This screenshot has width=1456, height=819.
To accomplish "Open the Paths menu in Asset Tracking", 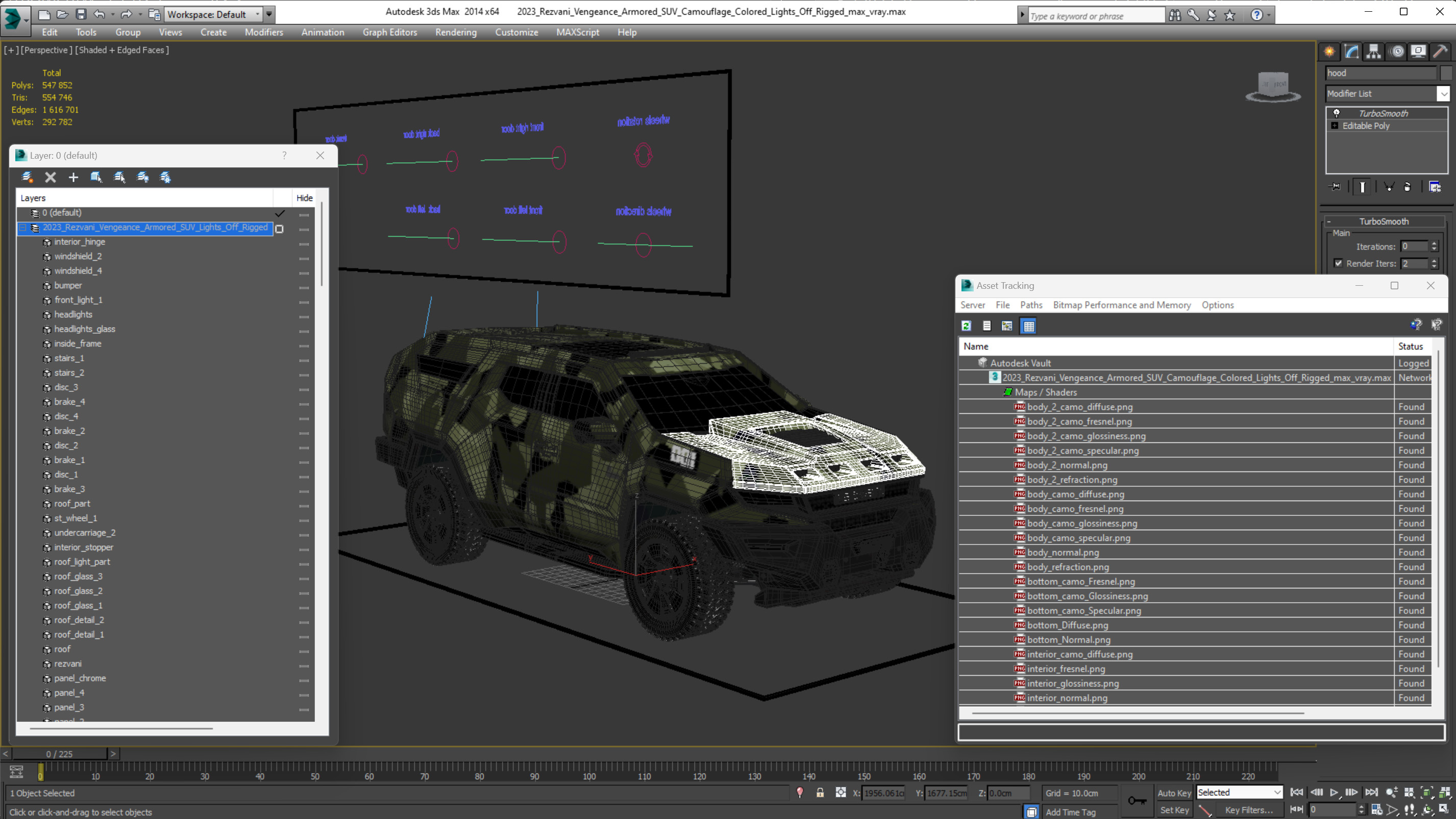I will point(1031,305).
